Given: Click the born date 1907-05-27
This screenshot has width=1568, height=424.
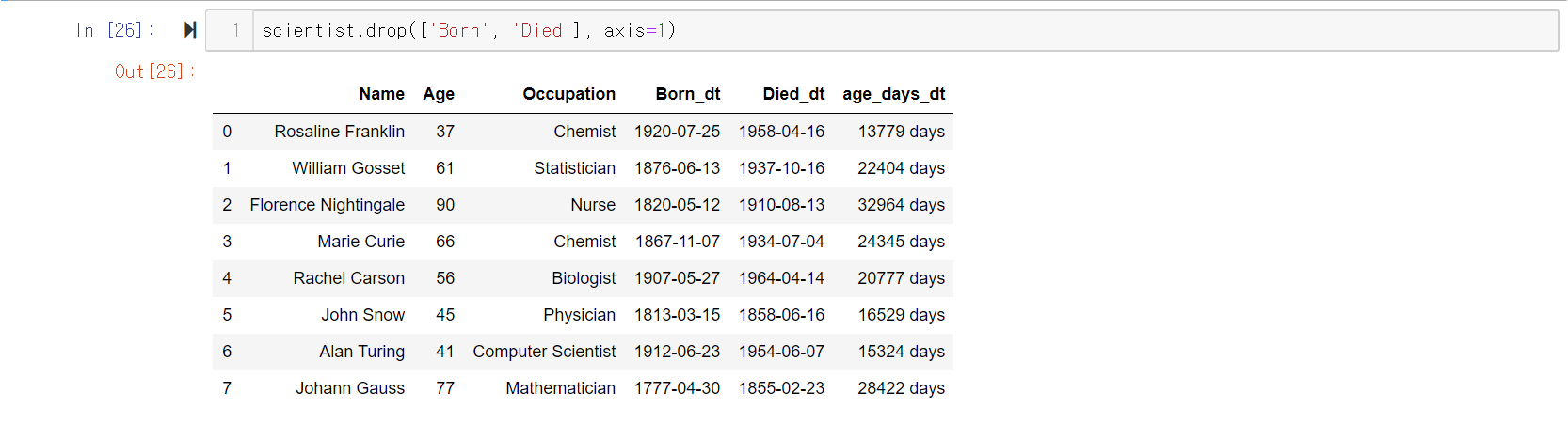Looking at the screenshot, I should pos(677,278).
